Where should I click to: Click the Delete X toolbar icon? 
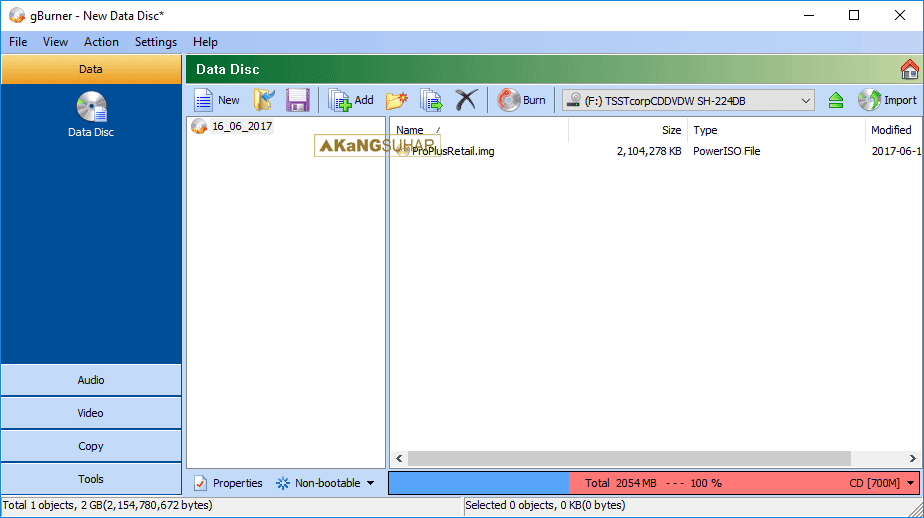(x=466, y=100)
